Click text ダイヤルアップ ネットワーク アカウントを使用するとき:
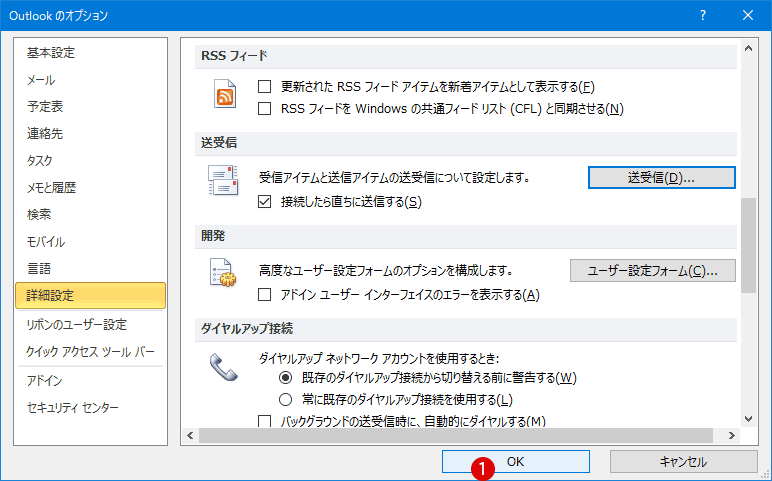The image size is (772, 481). 379,358
